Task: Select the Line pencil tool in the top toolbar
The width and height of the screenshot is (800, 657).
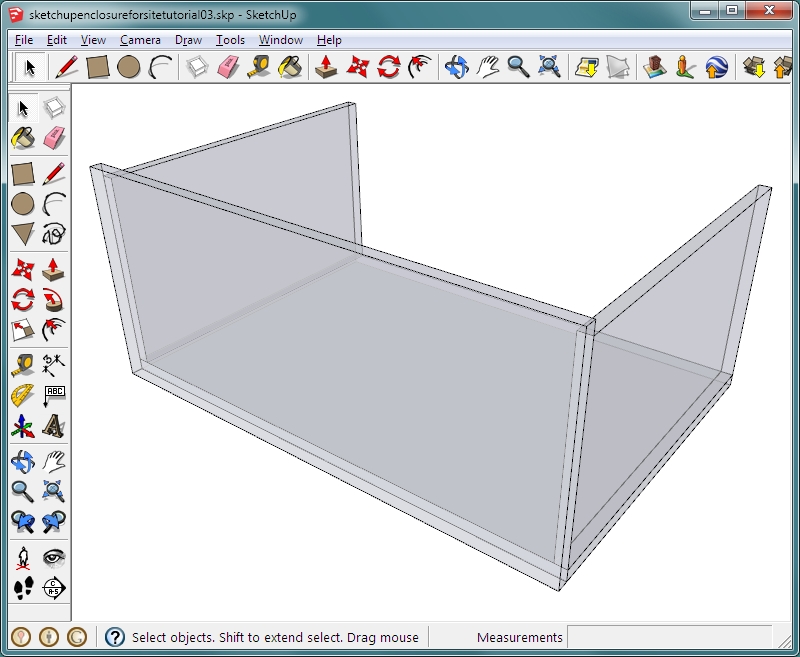Action: pyautogui.click(x=67, y=67)
